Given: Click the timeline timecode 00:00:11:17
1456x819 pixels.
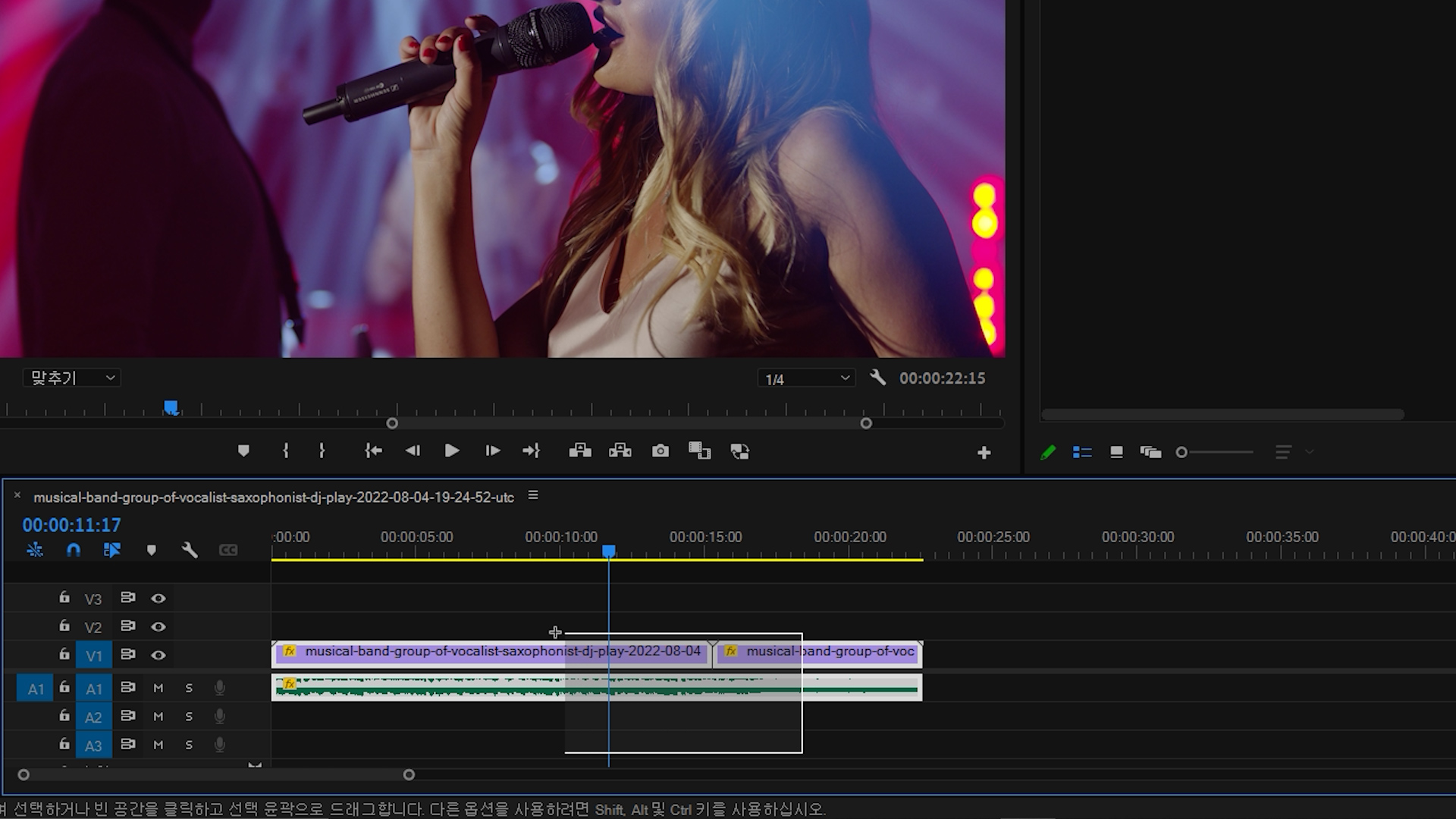Looking at the screenshot, I should [71, 525].
